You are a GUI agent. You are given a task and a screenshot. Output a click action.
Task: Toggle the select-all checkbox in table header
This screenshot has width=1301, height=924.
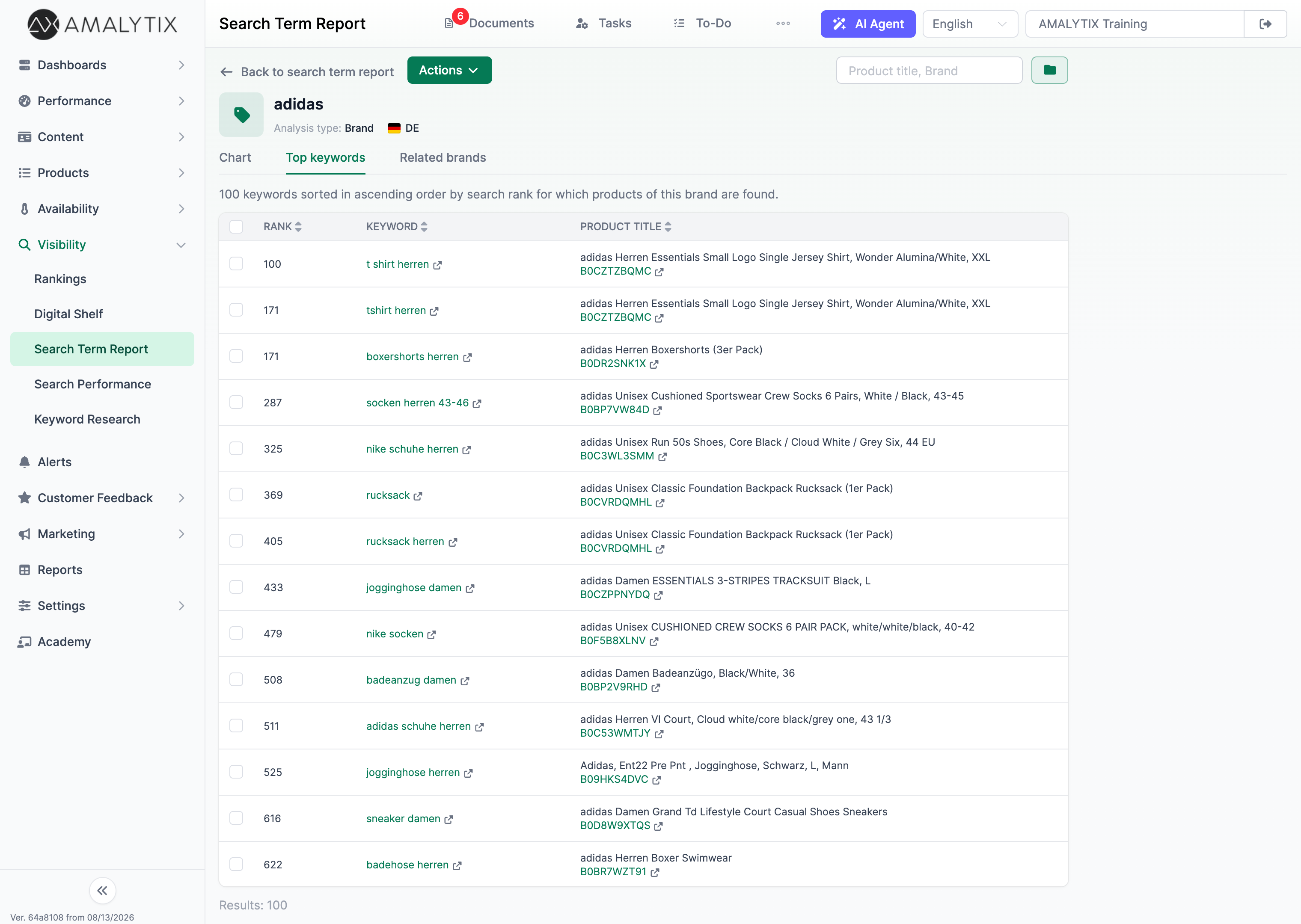(236, 226)
